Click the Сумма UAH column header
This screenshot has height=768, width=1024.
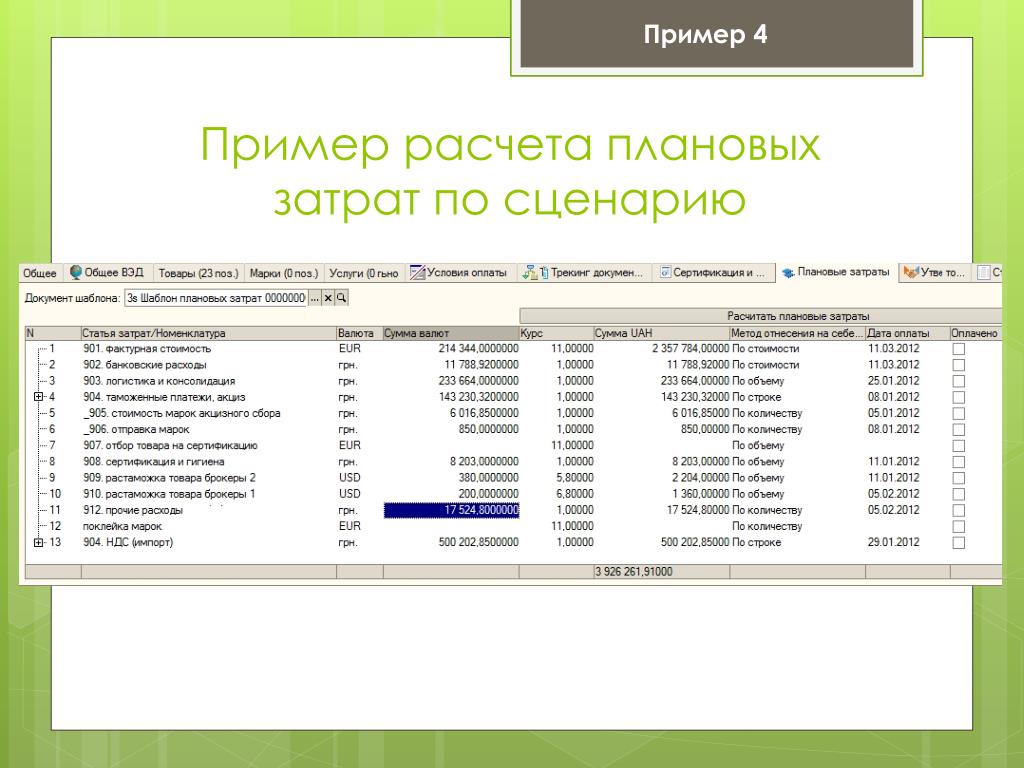[x=662, y=333]
